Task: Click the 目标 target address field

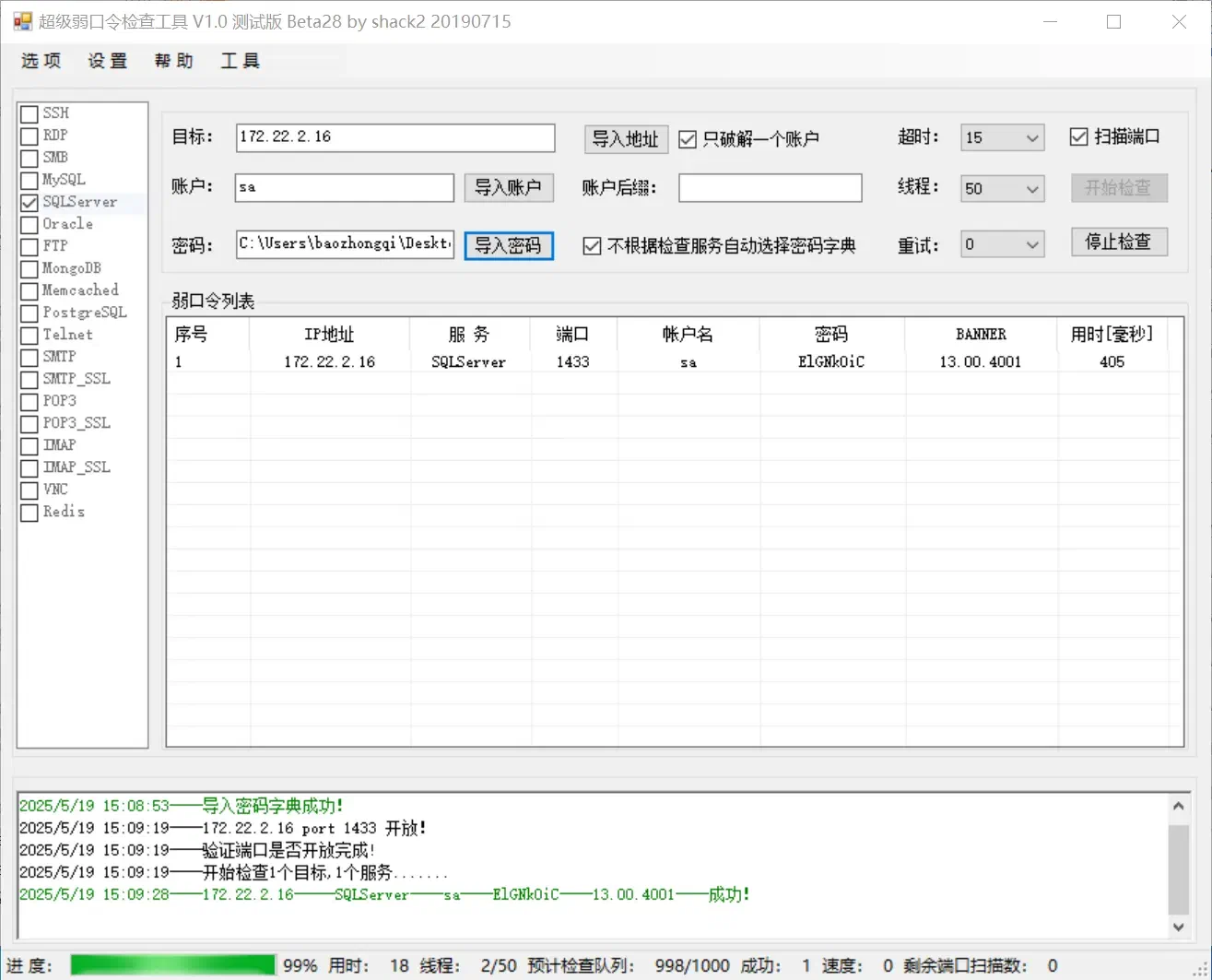Action: 395,137
